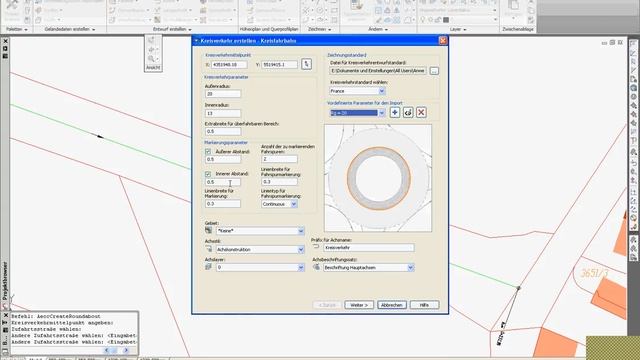Open the Projektbrowser vertical tab
This screenshot has width=640, height=360.
coord(5,281)
